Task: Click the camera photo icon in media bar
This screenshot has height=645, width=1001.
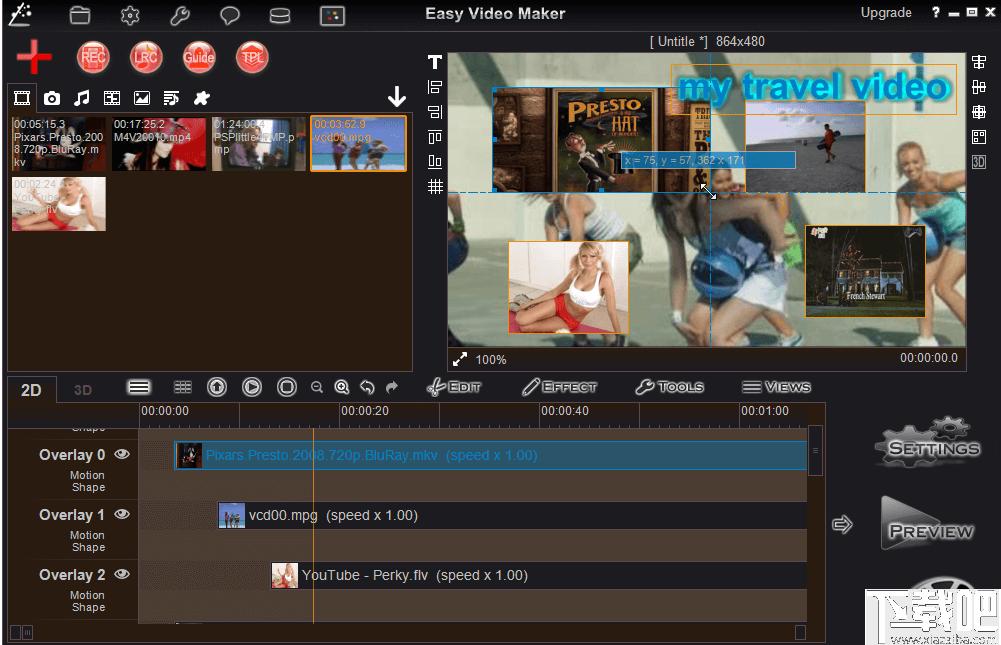Action: 52,97
